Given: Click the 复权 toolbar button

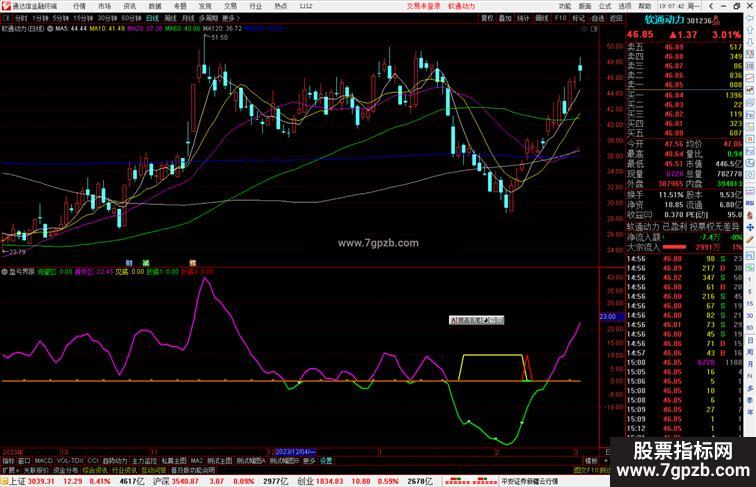Looking at the screenshot, I should click(487, 18).
